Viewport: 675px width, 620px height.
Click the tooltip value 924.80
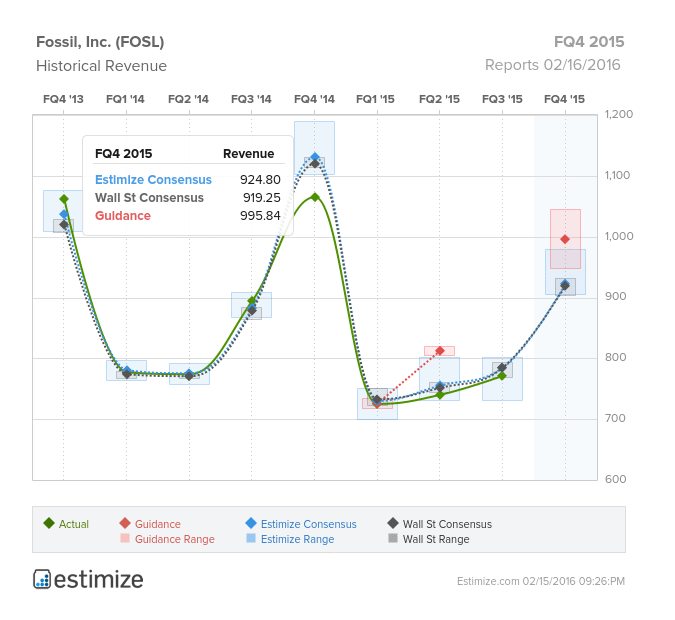[260, 180]
